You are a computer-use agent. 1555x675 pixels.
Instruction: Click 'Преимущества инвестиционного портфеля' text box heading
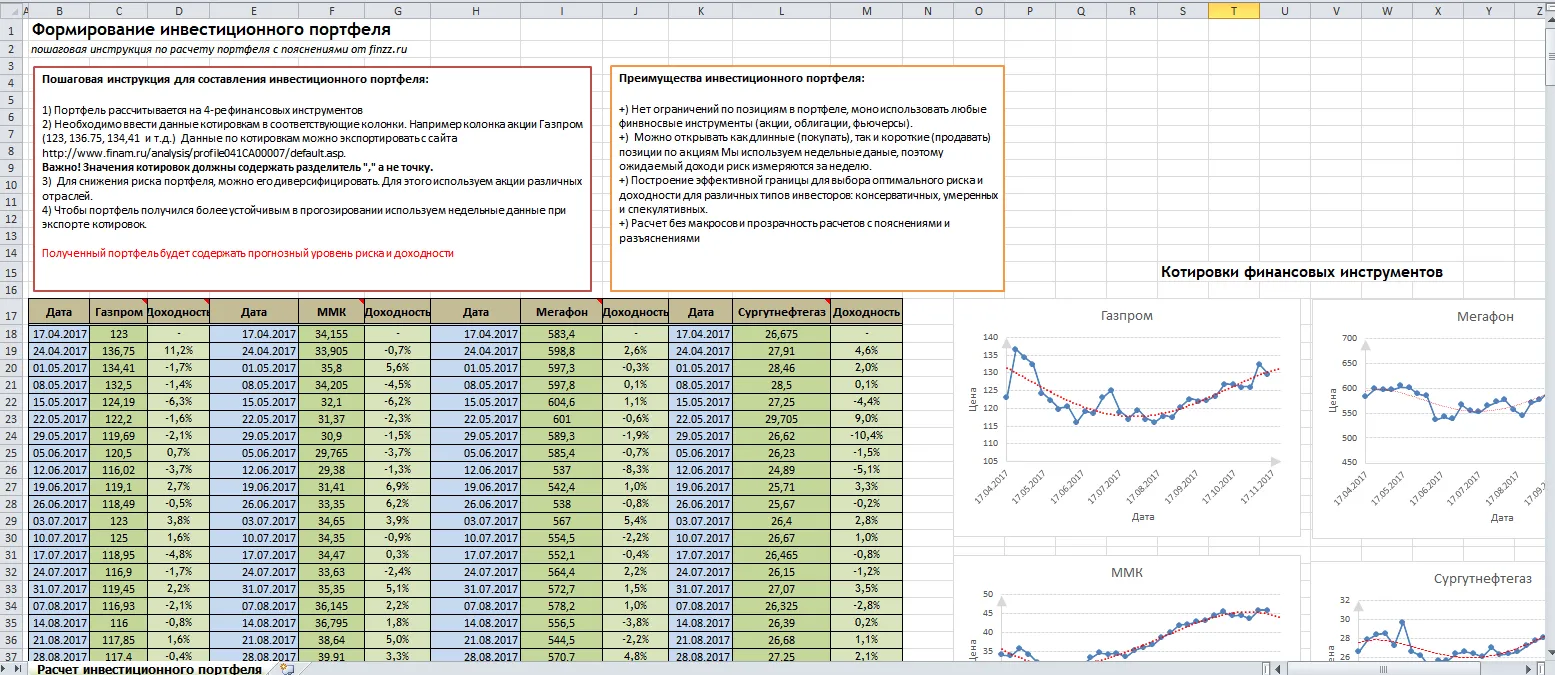[x=742, y=78]
